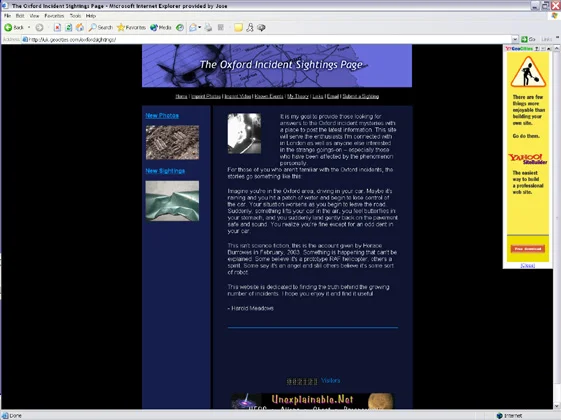The width and height of the screenshot is (561, 420).
Task: Follow the Known Events navigation link
Action: pos(269,96)
